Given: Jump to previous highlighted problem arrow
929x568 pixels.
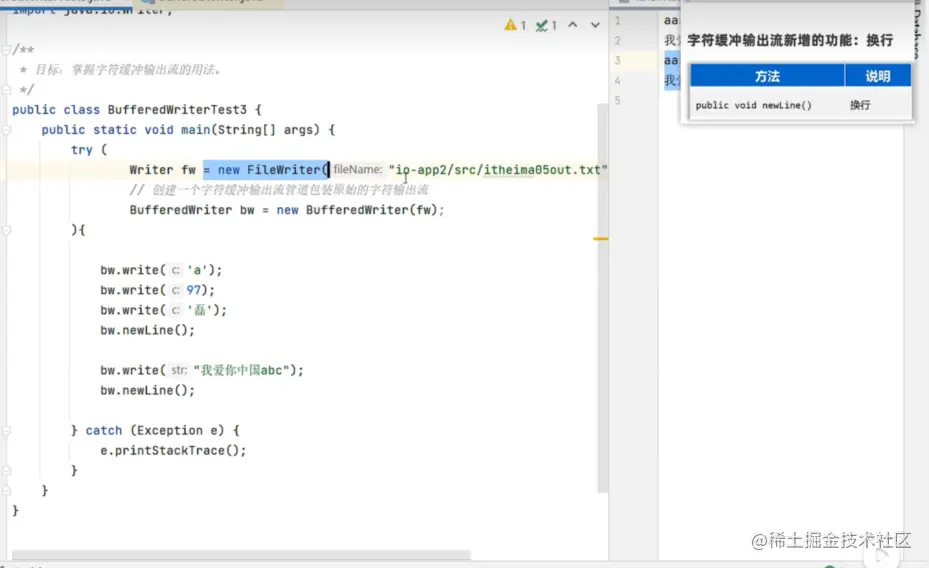Looking at the screenshot, I should click(x=572, y=25).
